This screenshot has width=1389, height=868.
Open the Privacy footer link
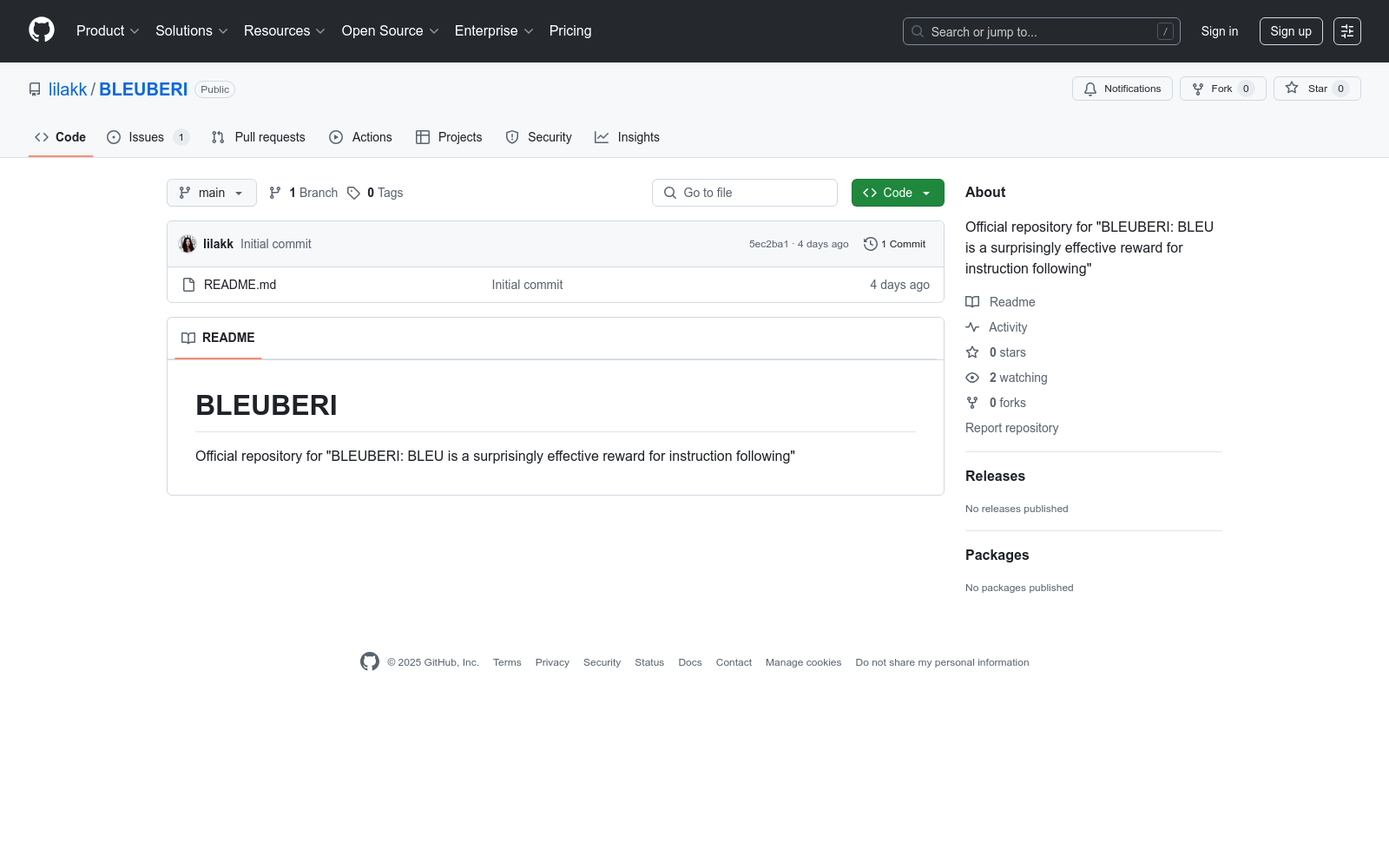[x=552, y=662]
